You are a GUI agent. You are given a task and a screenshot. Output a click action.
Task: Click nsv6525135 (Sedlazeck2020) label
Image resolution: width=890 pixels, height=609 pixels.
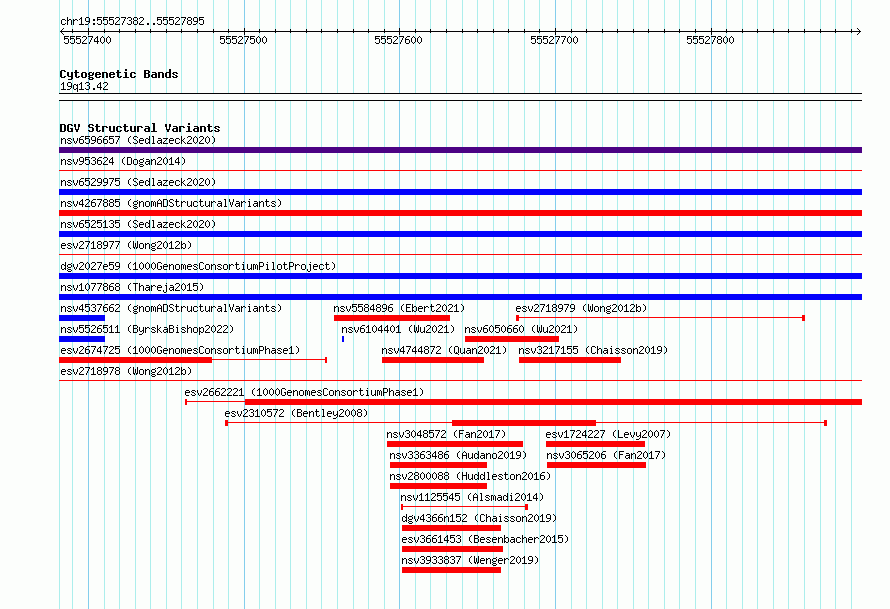tap(138, 224)
